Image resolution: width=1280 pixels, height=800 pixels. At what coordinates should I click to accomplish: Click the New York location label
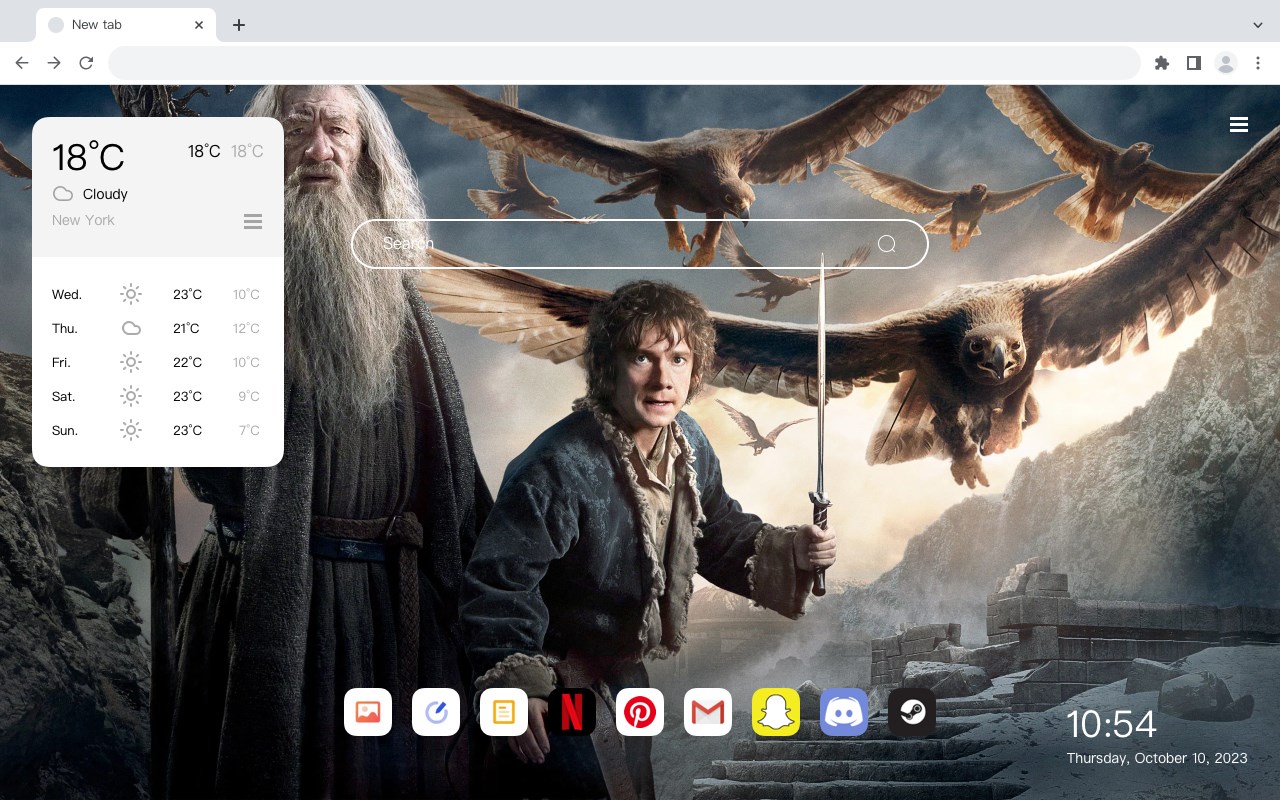pos(83,220)
